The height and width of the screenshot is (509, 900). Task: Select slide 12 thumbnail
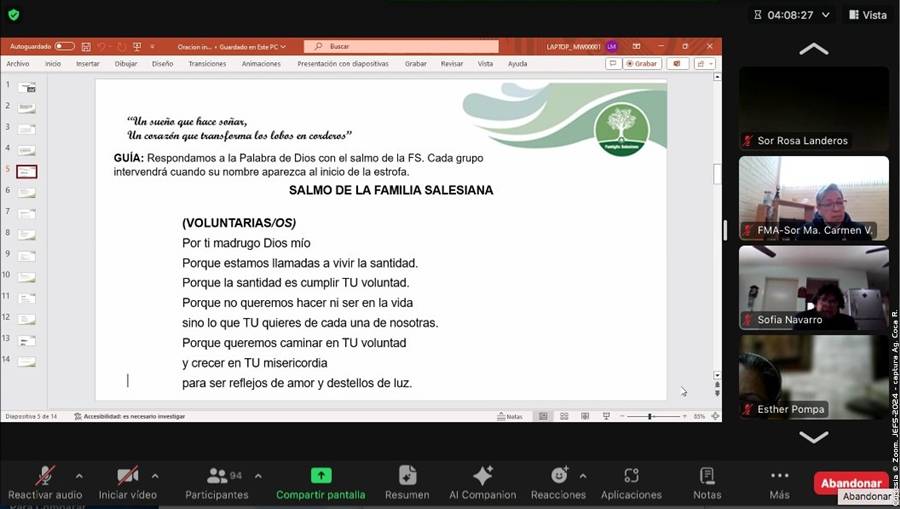[x=27, y=319]
